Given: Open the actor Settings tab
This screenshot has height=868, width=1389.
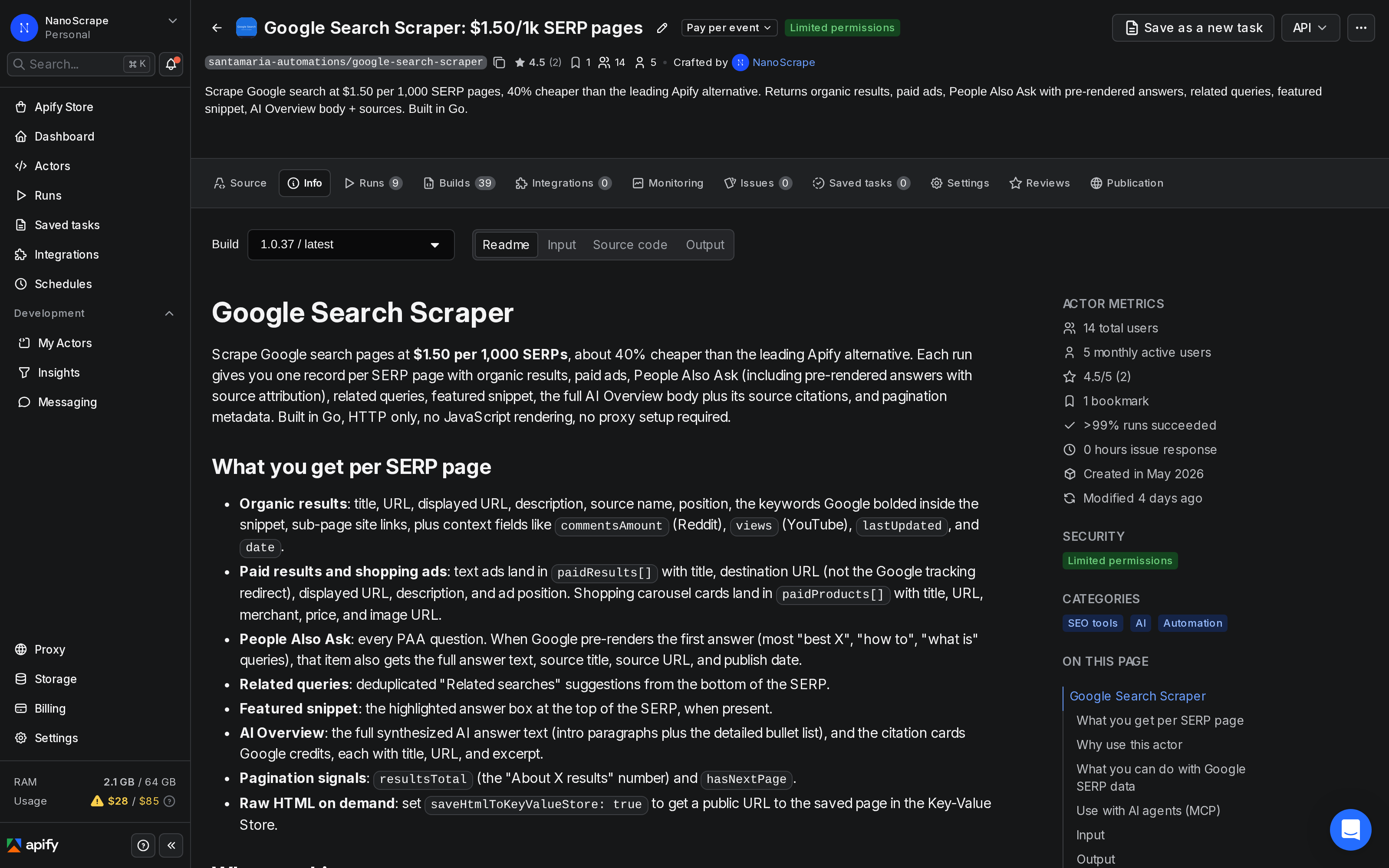Looking at the screenshot, I should coord(960,183).
